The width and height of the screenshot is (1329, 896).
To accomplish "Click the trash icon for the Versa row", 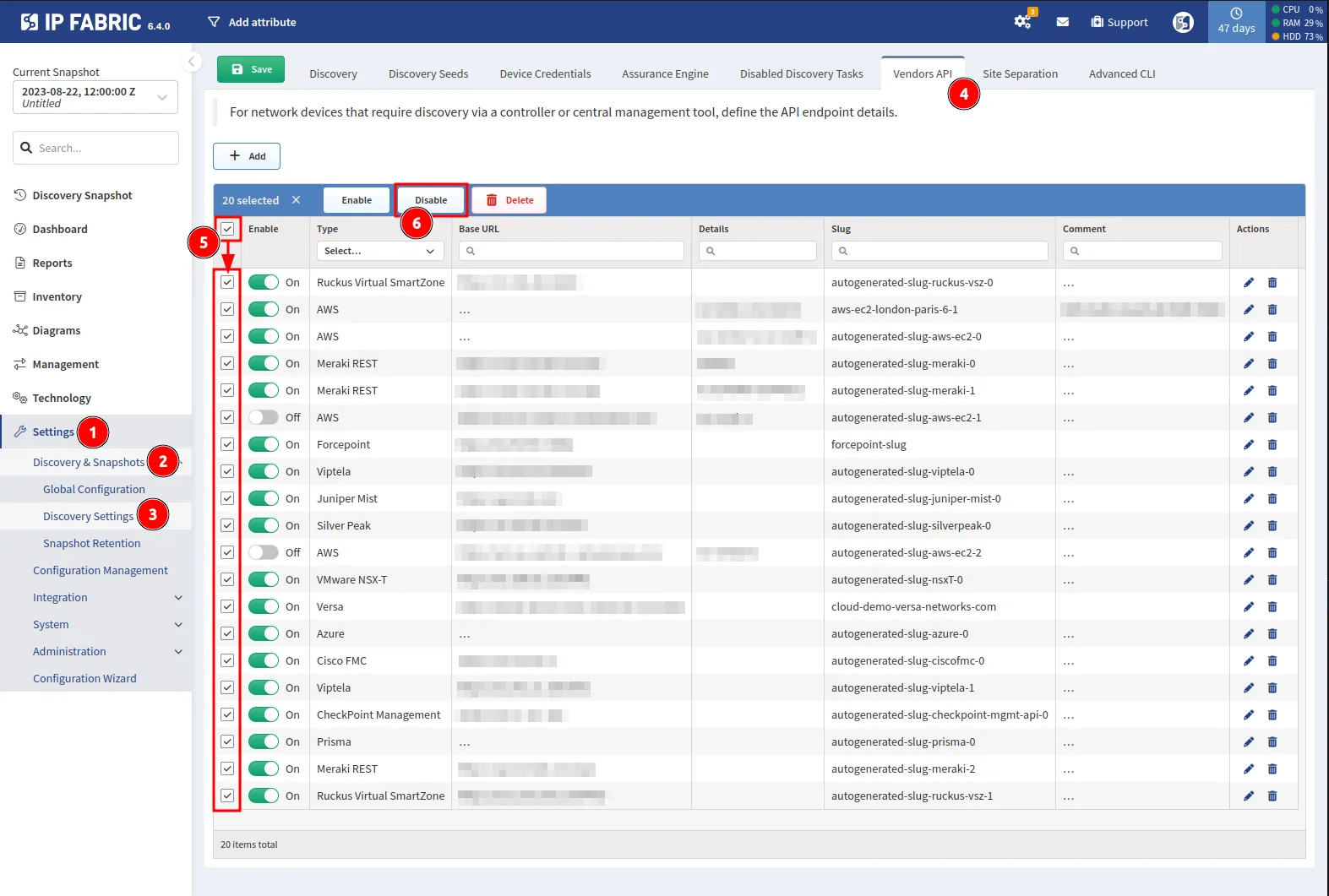I will pos(1272,607).
